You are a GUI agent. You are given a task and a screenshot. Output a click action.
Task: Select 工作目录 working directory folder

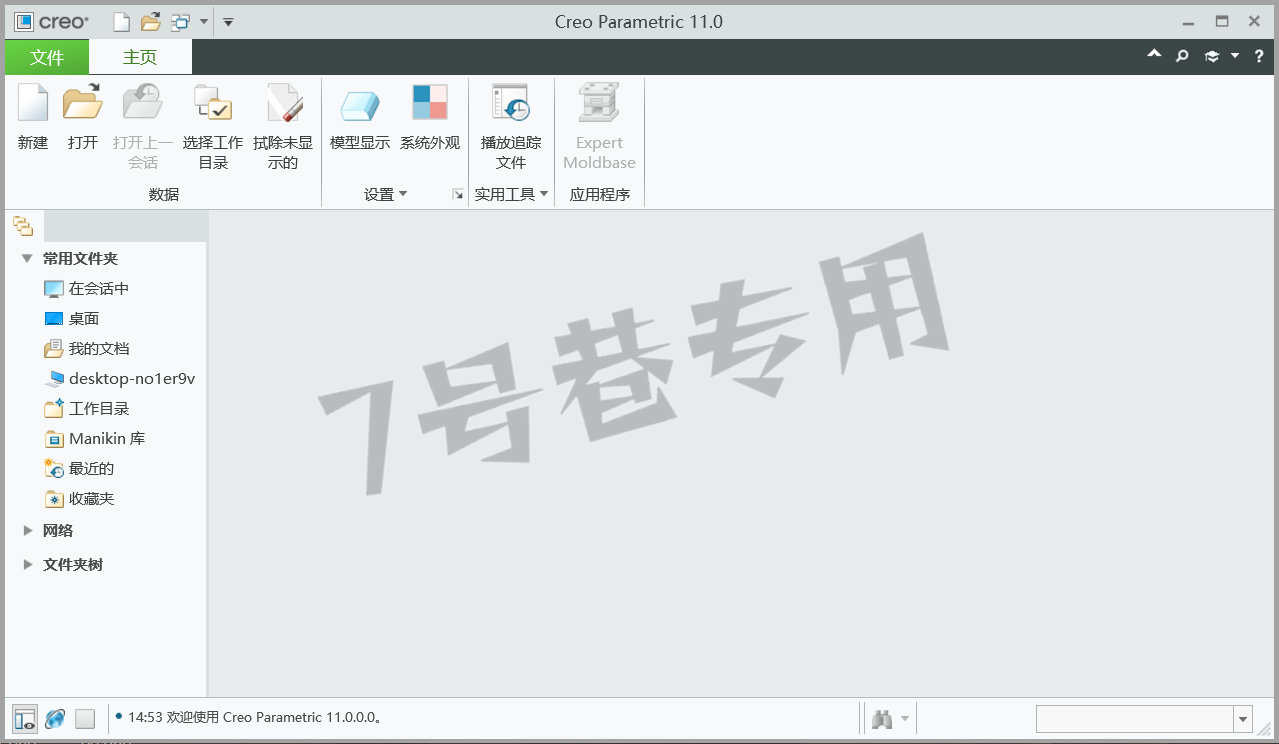[x=86, y=408]
